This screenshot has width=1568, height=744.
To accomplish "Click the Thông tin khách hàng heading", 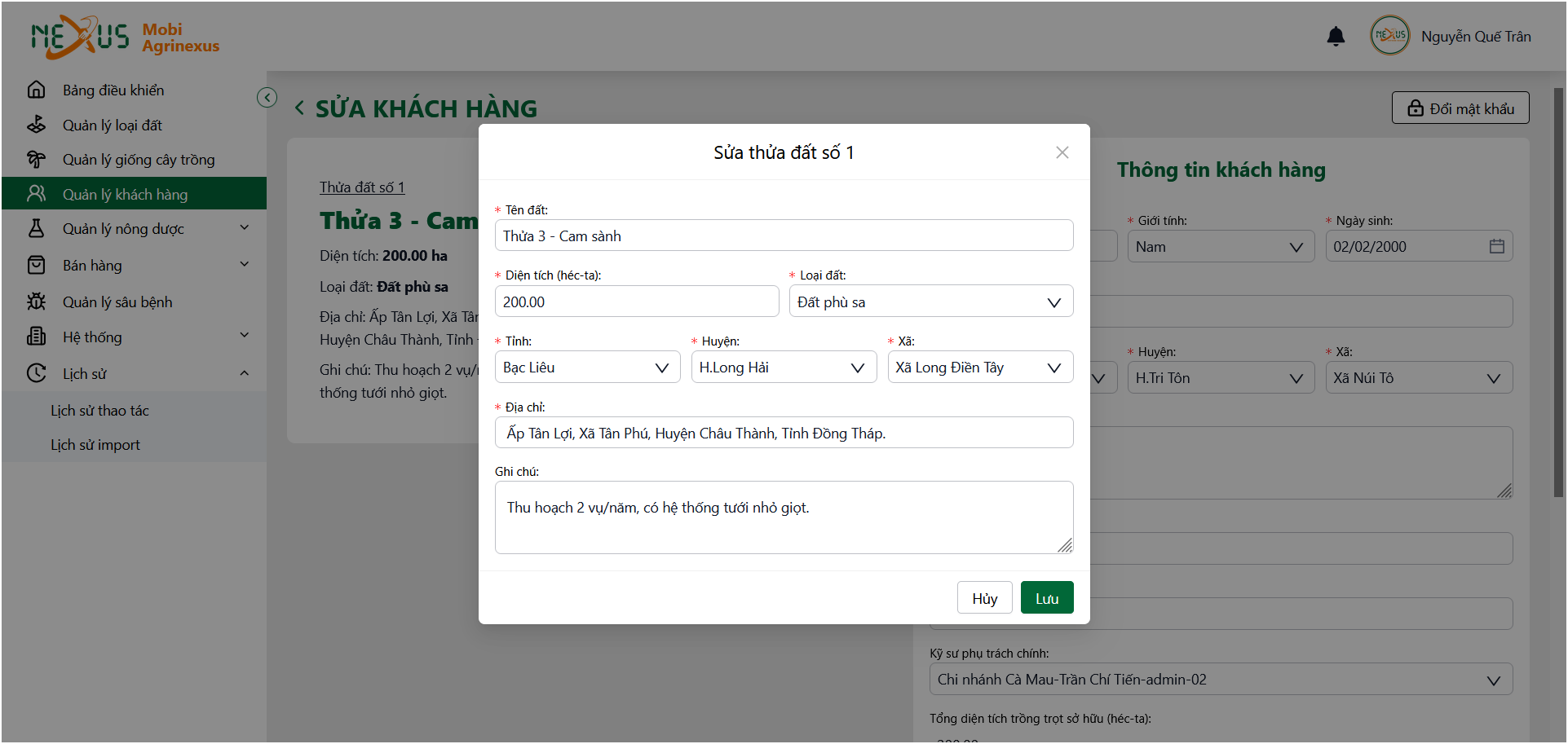I will coord(1221,169).
